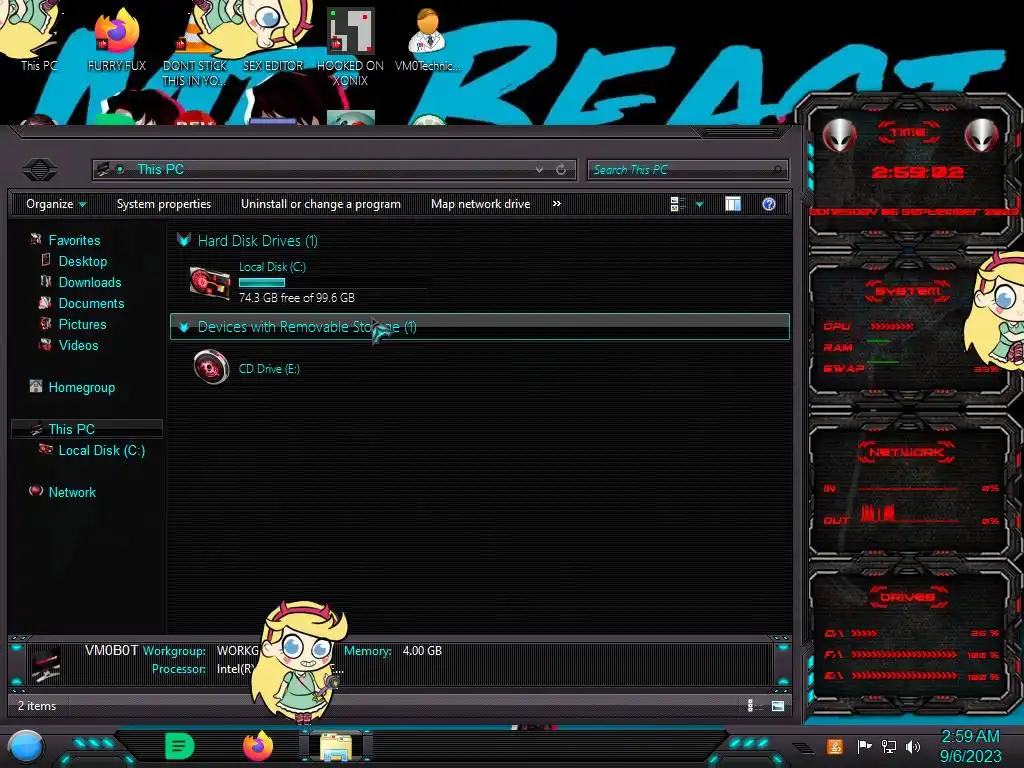The height and width of the screenshot is (768, 1024).
Task: Switch to details view in status bar
Action: tap(750, 705)
